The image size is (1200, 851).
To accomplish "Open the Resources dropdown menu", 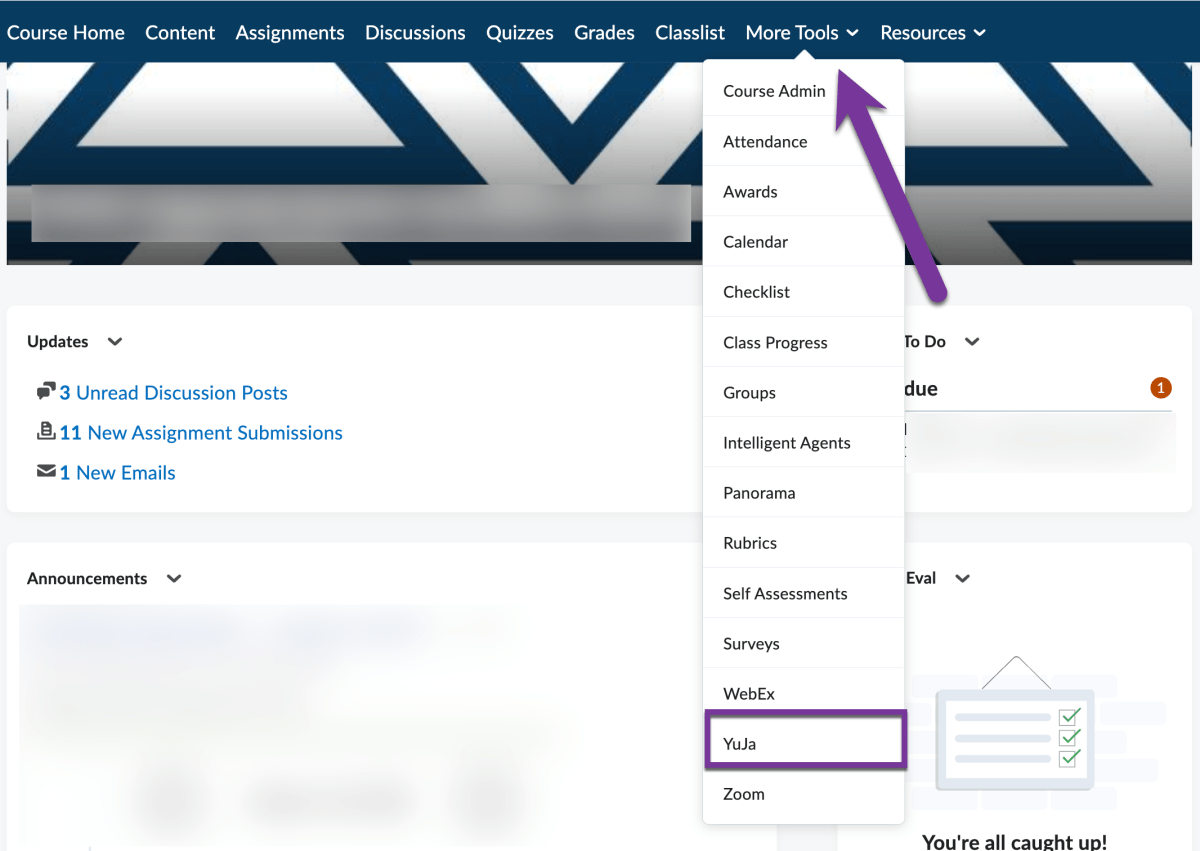I will (931, 32).
